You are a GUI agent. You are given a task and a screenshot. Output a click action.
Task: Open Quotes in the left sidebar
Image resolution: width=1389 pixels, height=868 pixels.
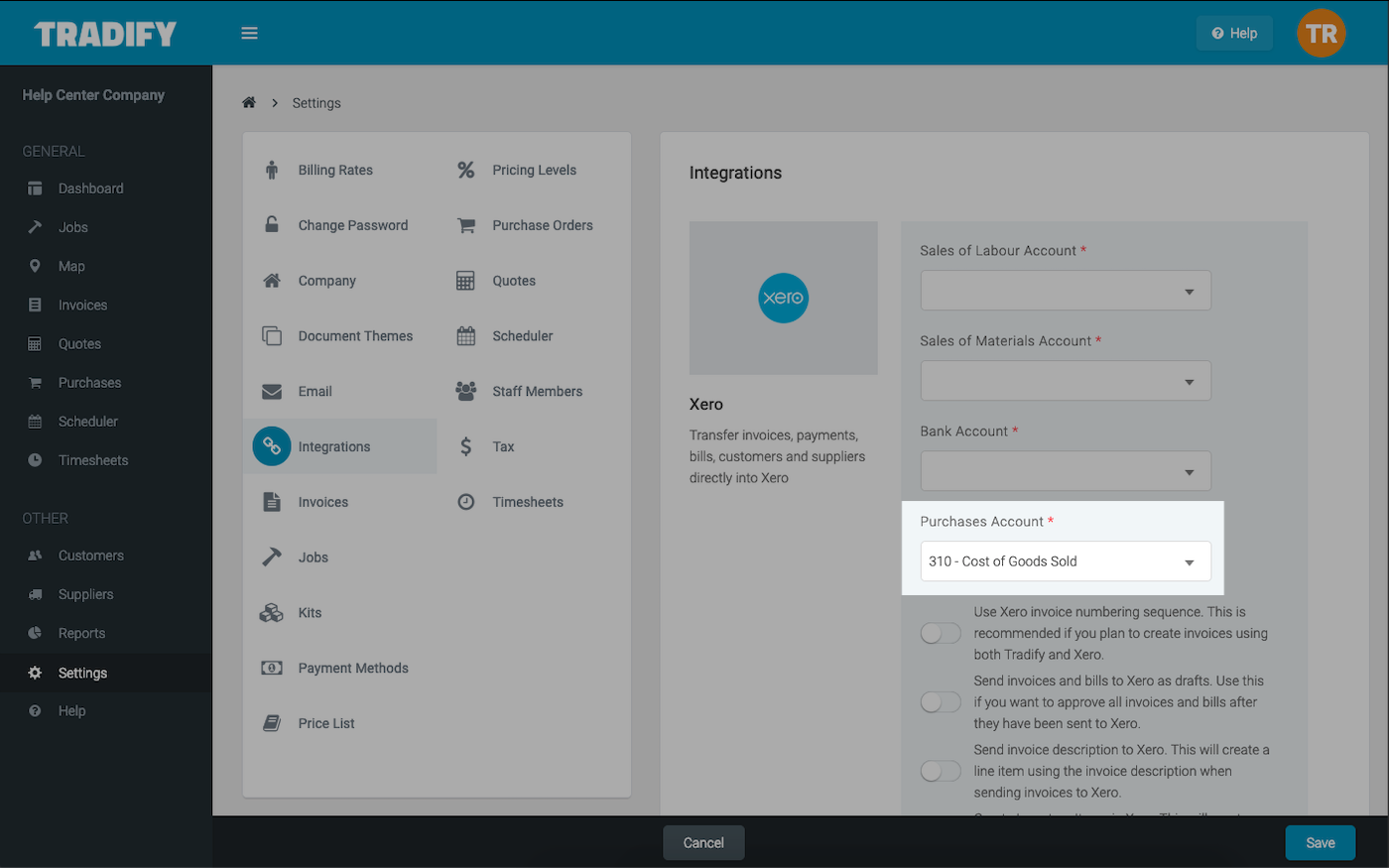(79, 344)
